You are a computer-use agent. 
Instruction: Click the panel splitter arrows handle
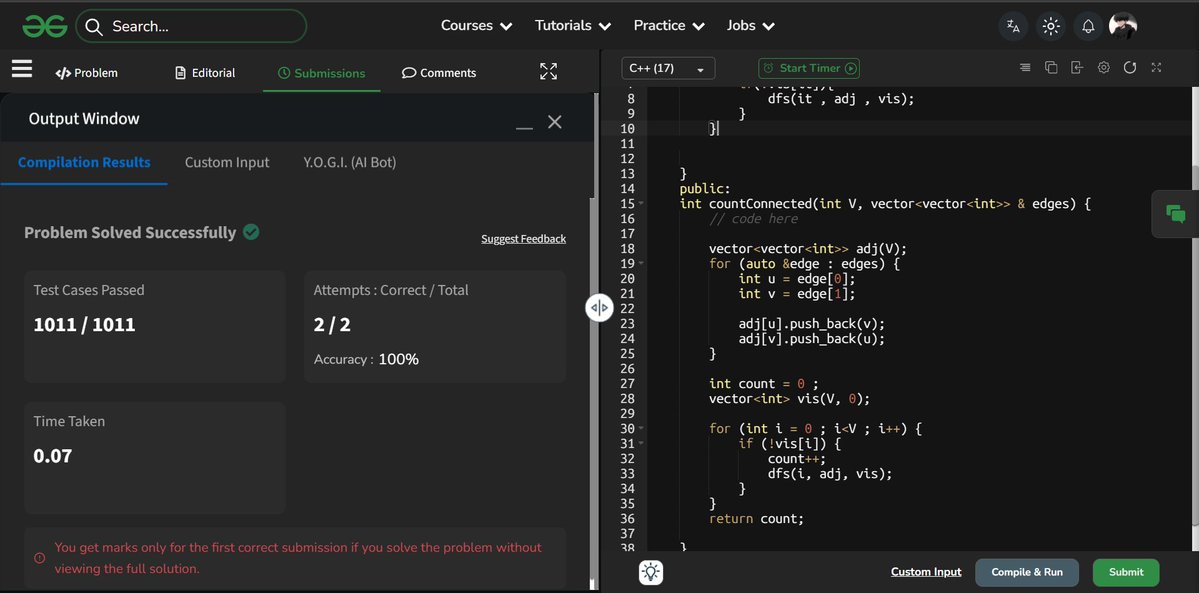600,308
